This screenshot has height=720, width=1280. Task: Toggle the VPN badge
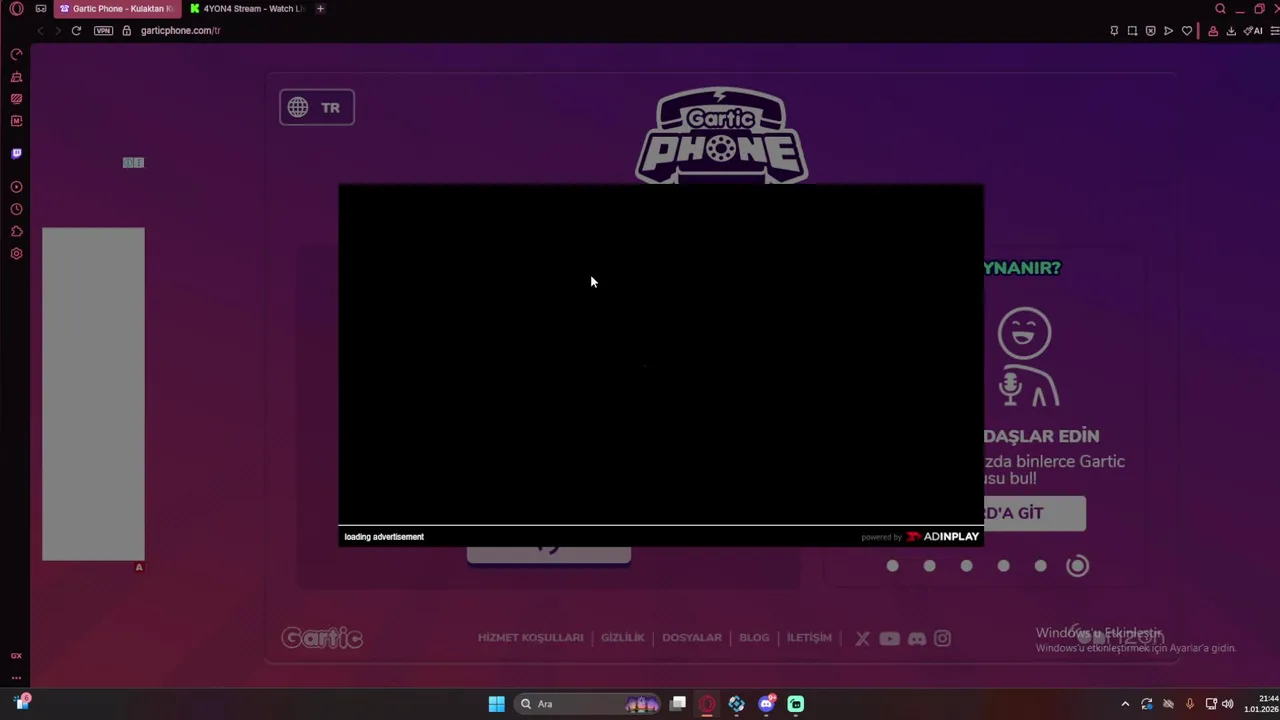click(x=103, y=31)
